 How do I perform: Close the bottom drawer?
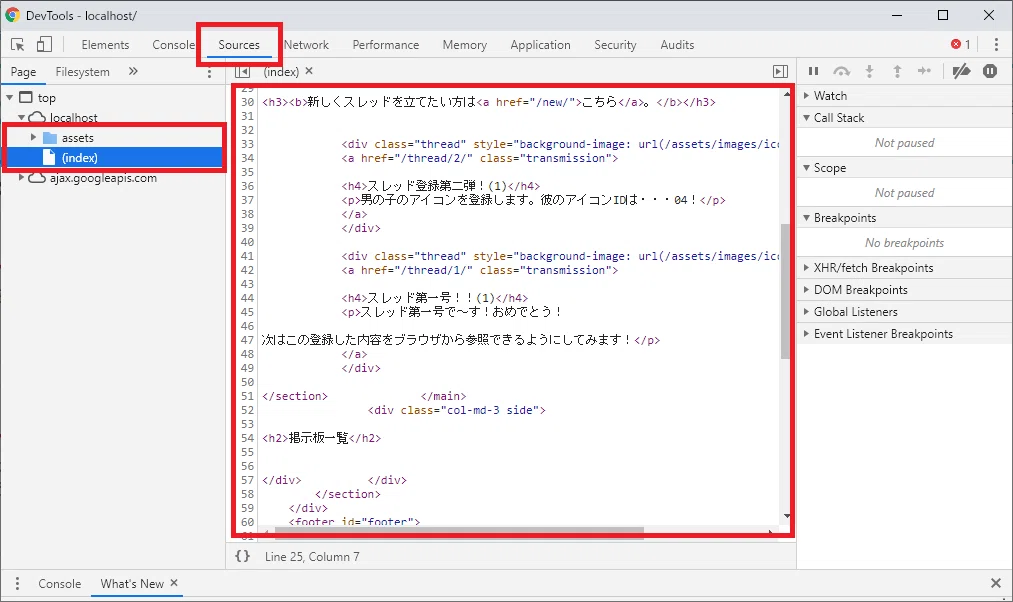click(x=996, y=583)
